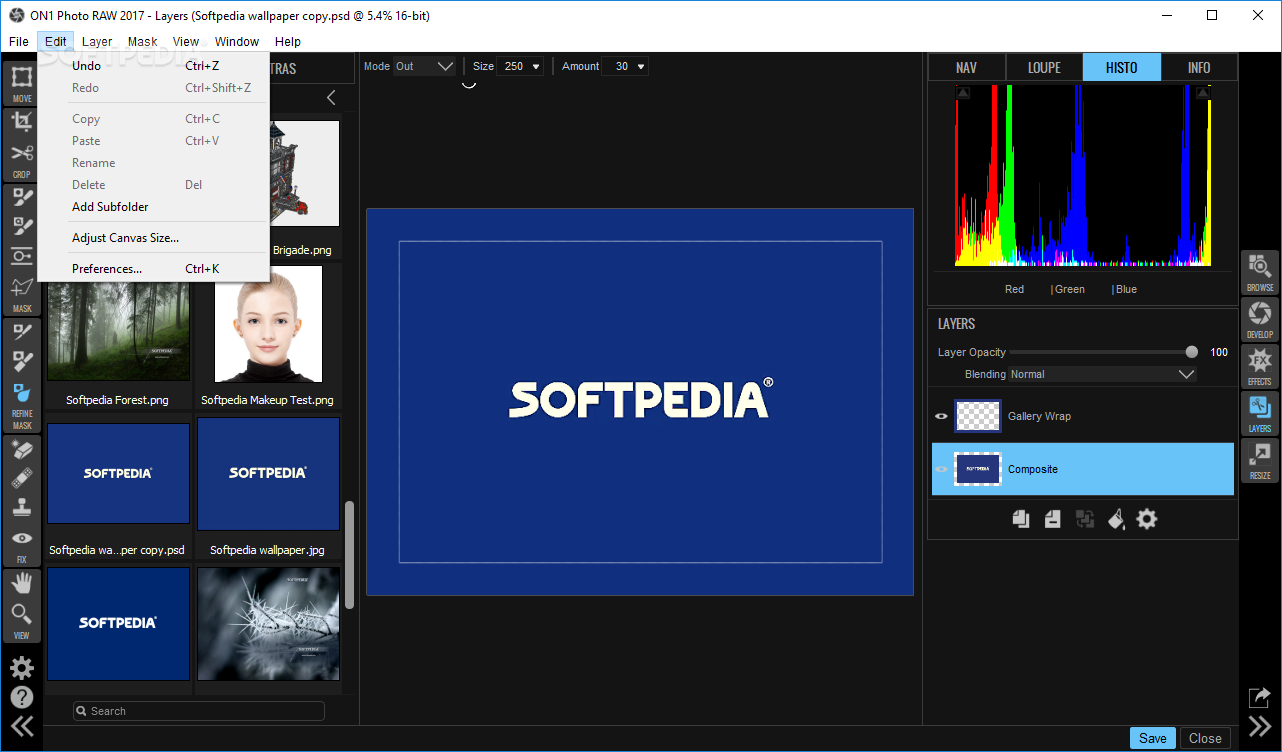Image resolution: width=1282 pixels, height=752 pixels.
Task: Toggle highlight clipping warning in histogram
Action: tap(1204, 93)
